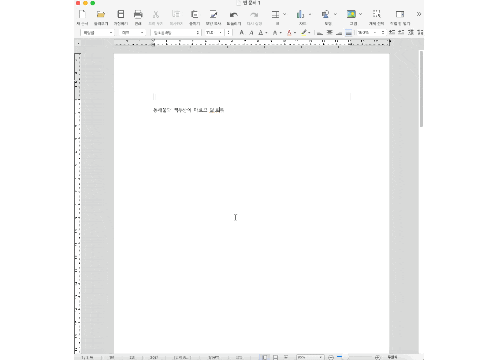Insert a chart with the 차트 icon
This screenshot has height=360, width=480.
(x=300, y=14)
